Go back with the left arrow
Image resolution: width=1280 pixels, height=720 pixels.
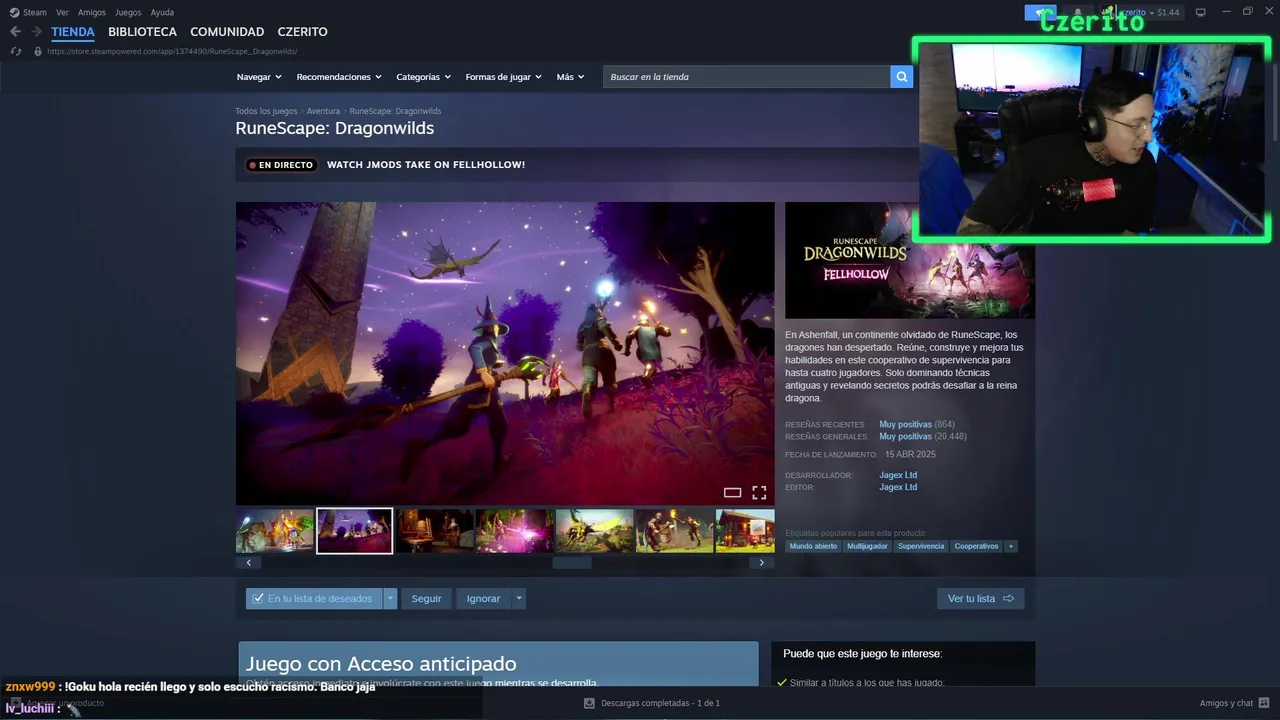[15, 32]
